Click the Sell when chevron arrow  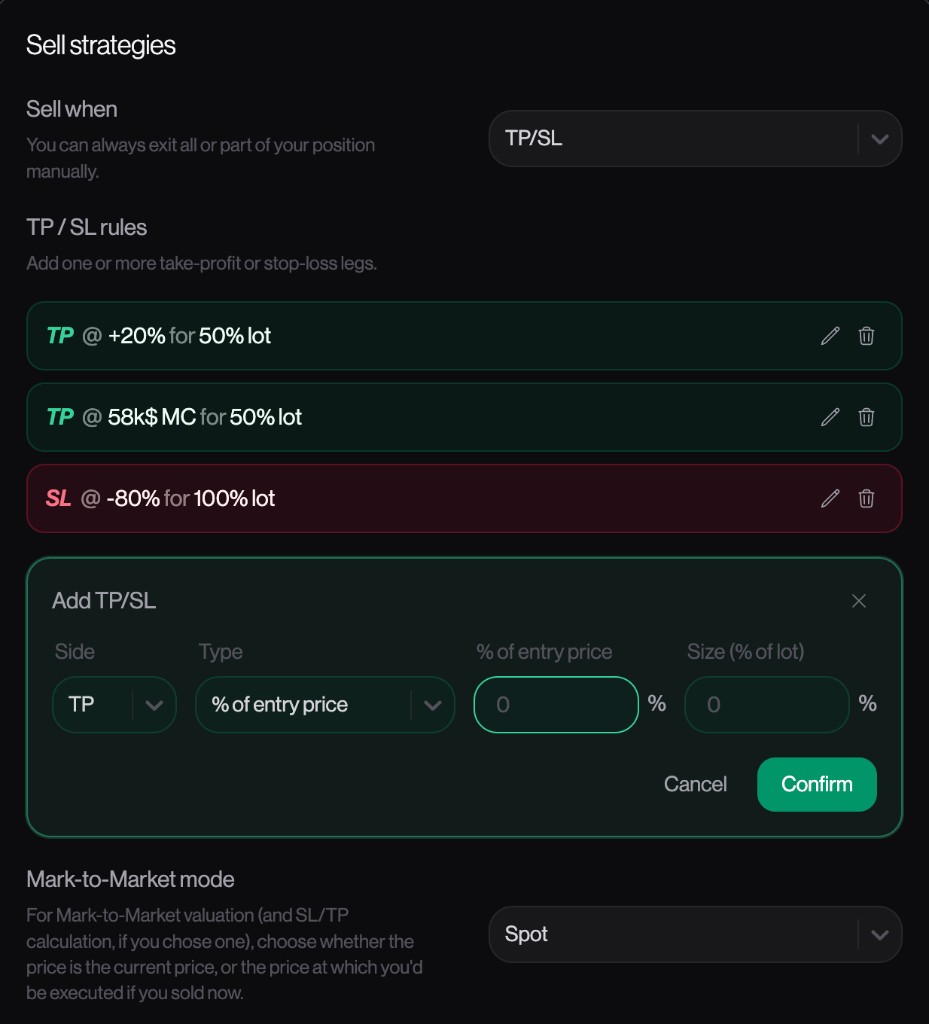click(x=879, y=139)
